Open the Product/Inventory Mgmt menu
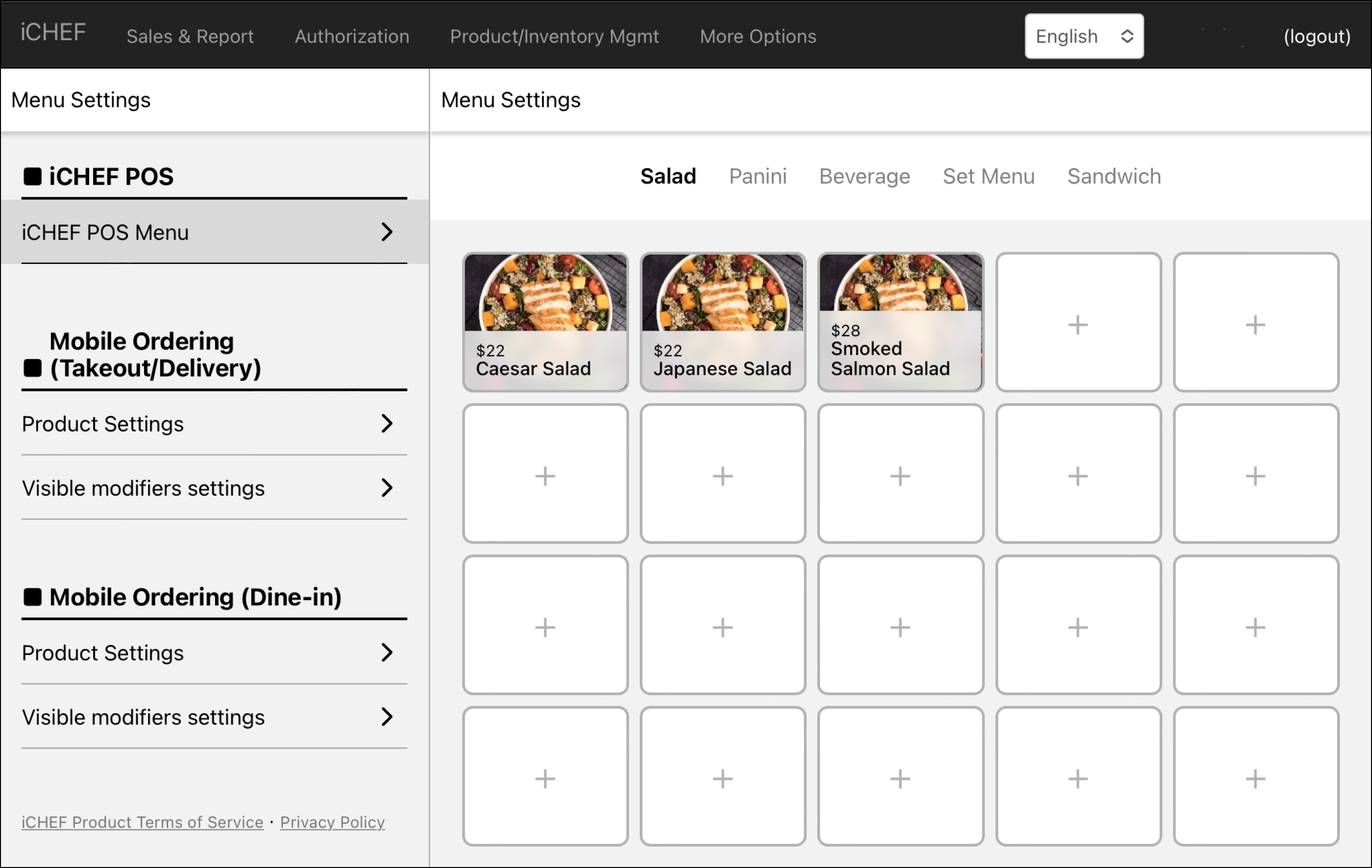 (554, 36)
